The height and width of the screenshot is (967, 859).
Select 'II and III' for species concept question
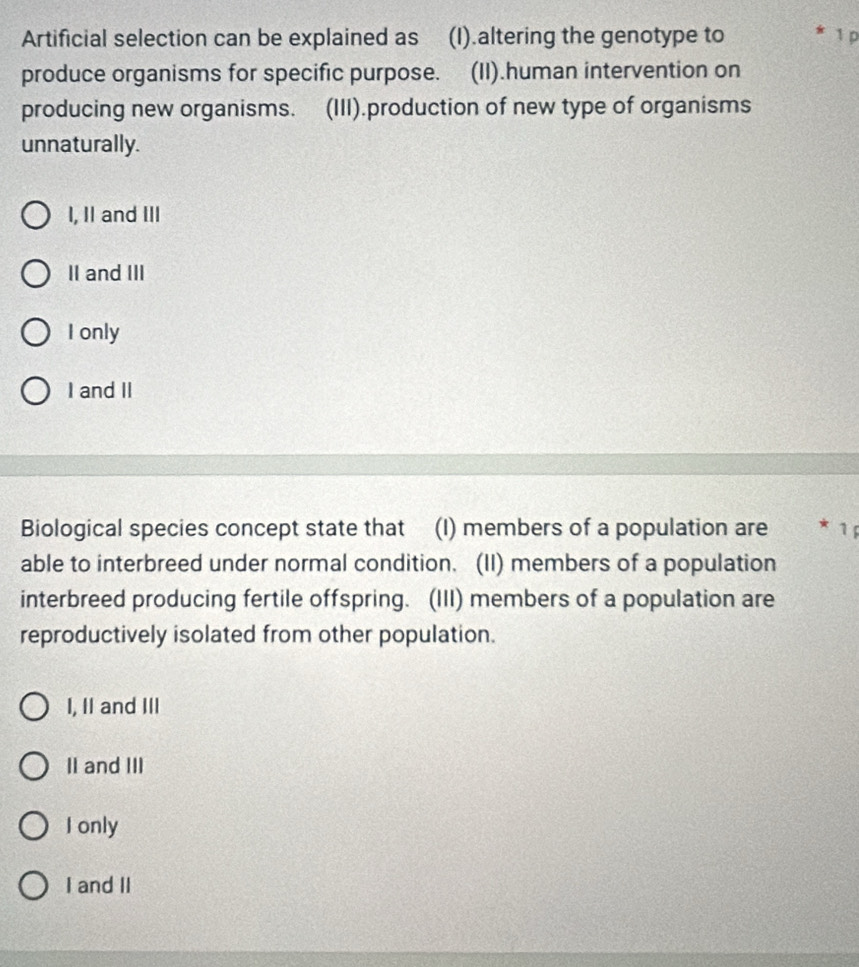coord(36,766)
